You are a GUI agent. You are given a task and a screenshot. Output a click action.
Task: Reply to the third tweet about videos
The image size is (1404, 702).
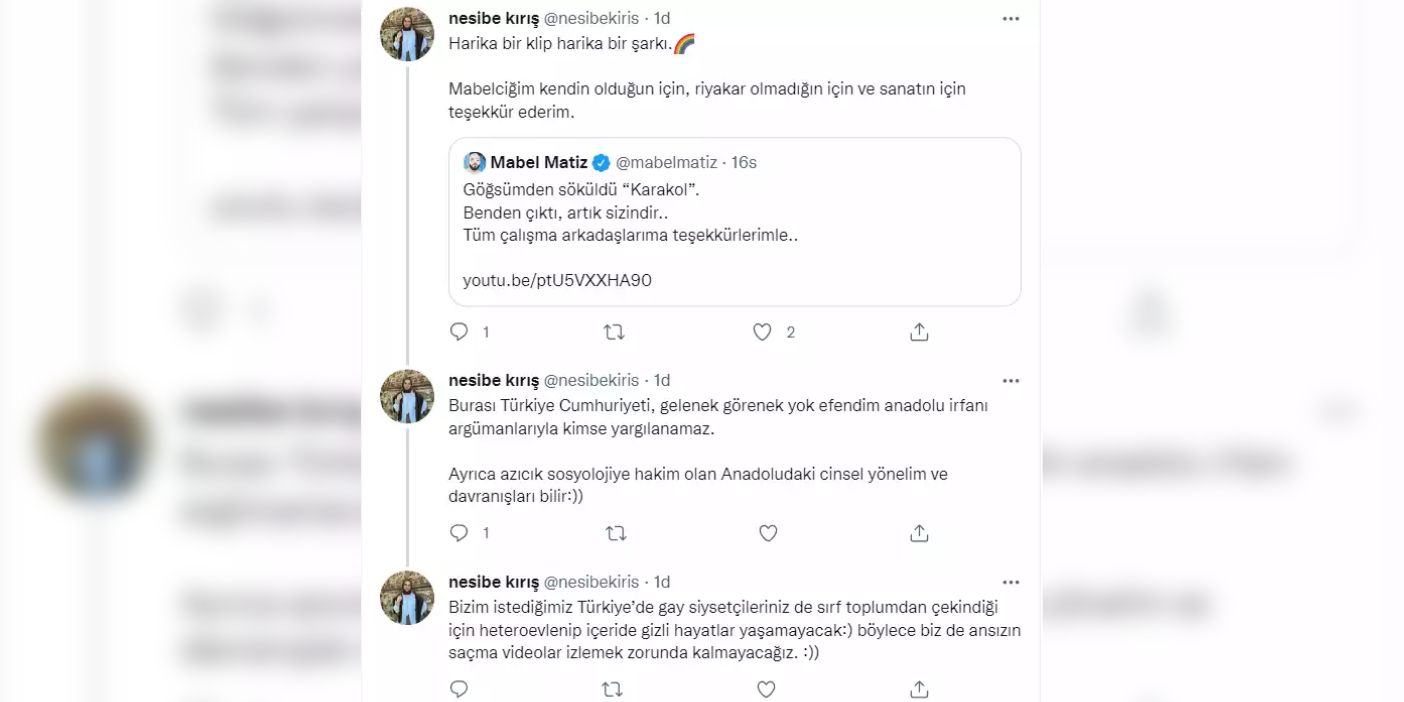[459, 689]
